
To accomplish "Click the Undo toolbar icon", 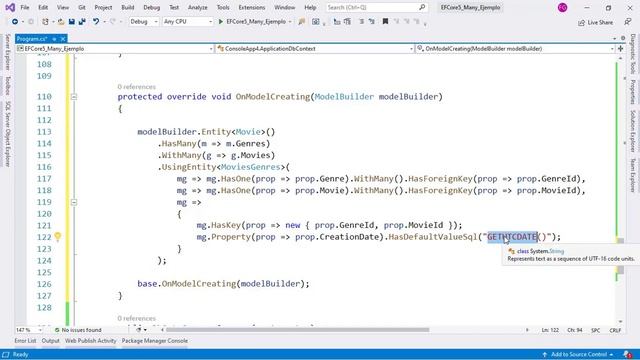I will 96,22.
